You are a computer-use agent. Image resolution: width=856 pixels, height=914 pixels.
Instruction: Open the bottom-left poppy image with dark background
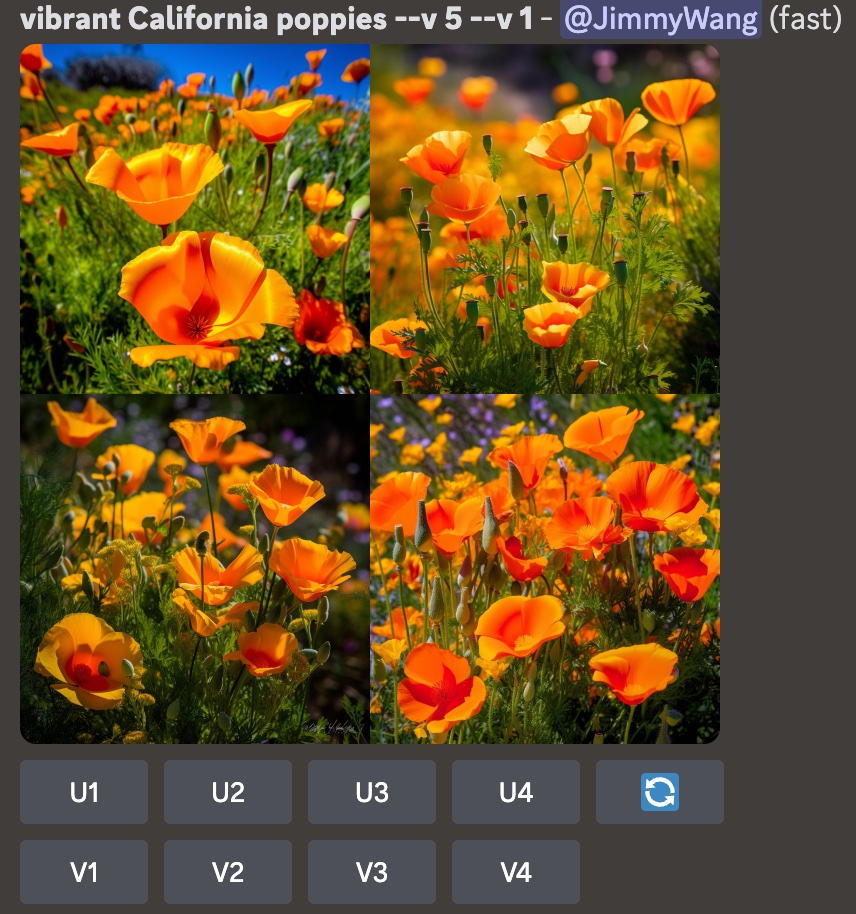coord(195,568)
